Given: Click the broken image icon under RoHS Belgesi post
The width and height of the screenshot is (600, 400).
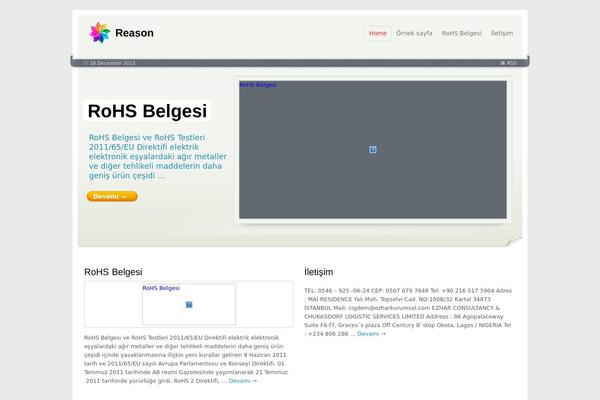Looking at the screenshot, I should click(x=189, y=305).
